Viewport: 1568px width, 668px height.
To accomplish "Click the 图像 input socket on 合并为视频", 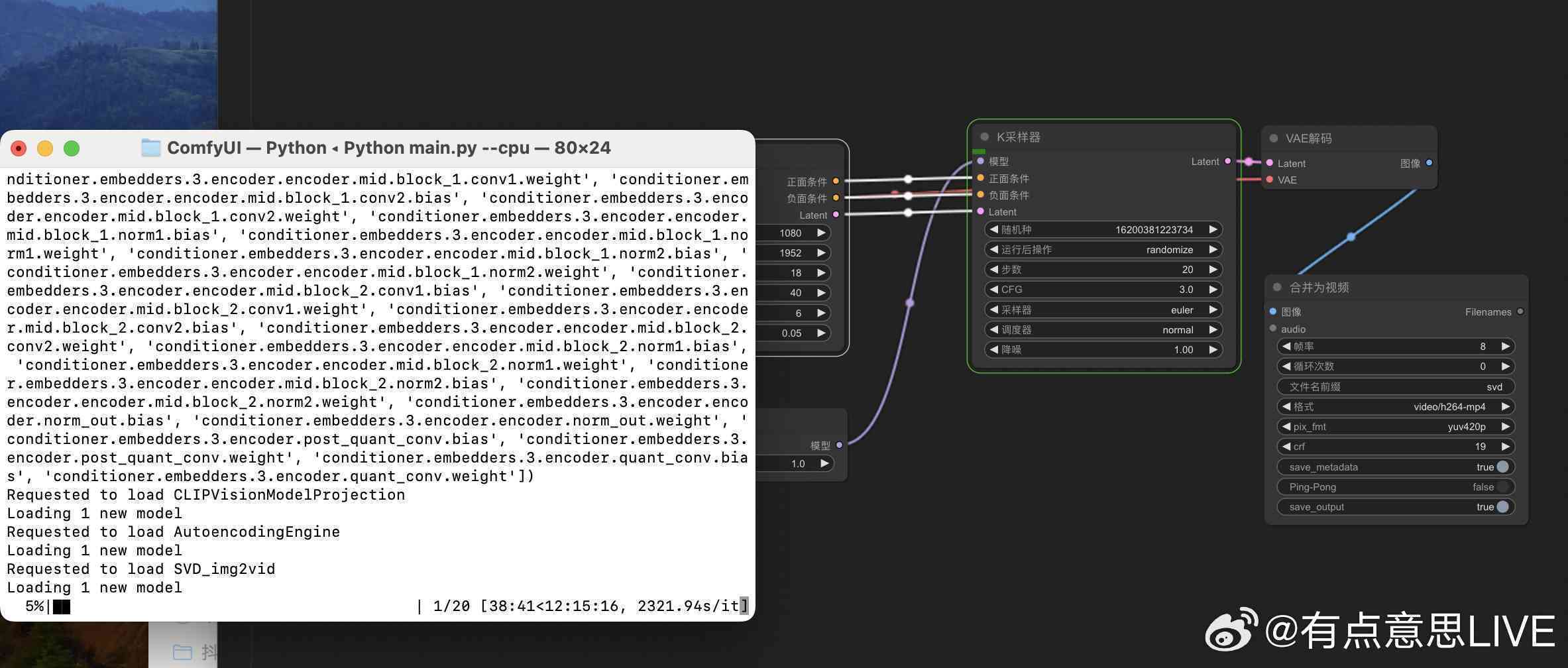I will click(1273, 311).
